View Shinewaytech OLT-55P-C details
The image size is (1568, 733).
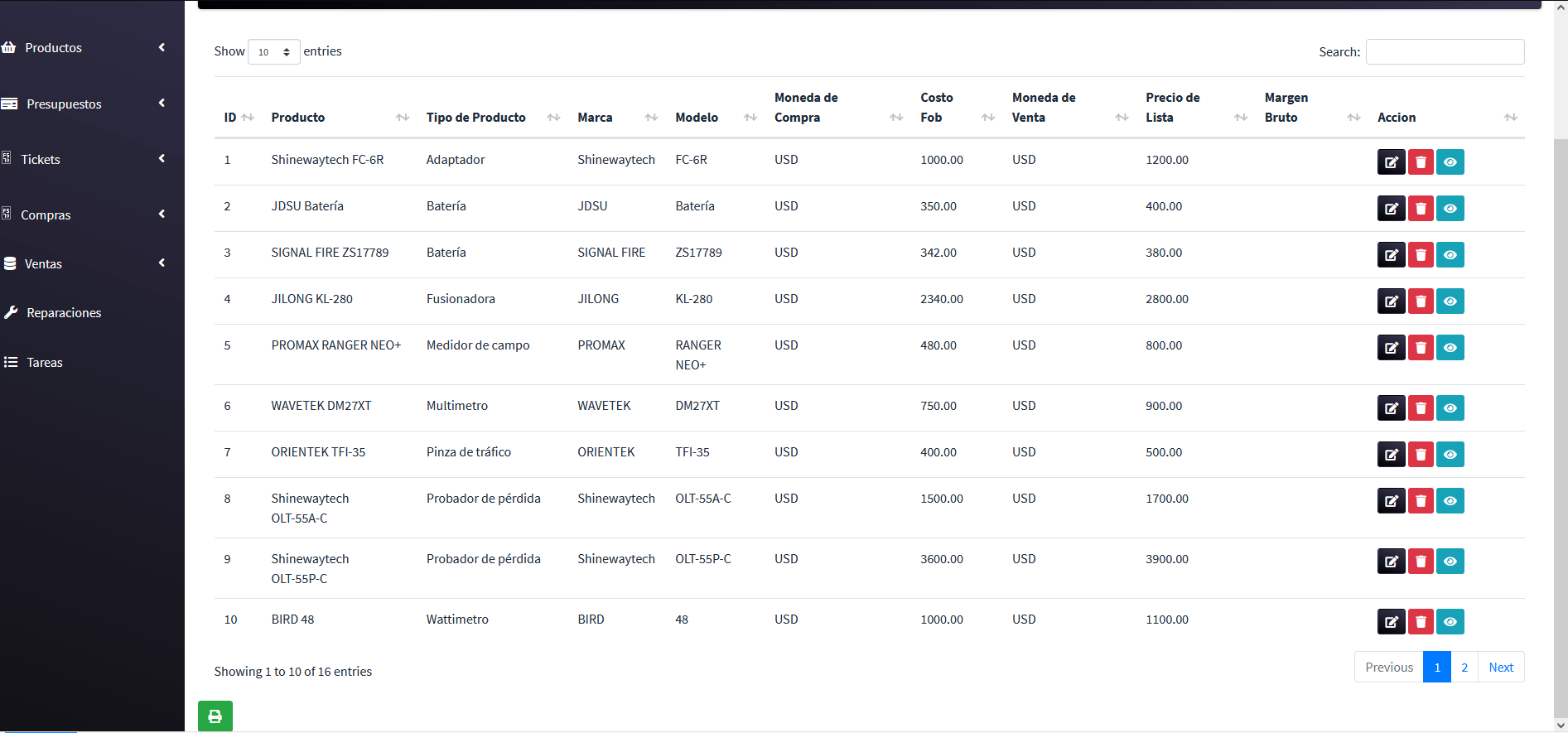[x=1450, y=562]
